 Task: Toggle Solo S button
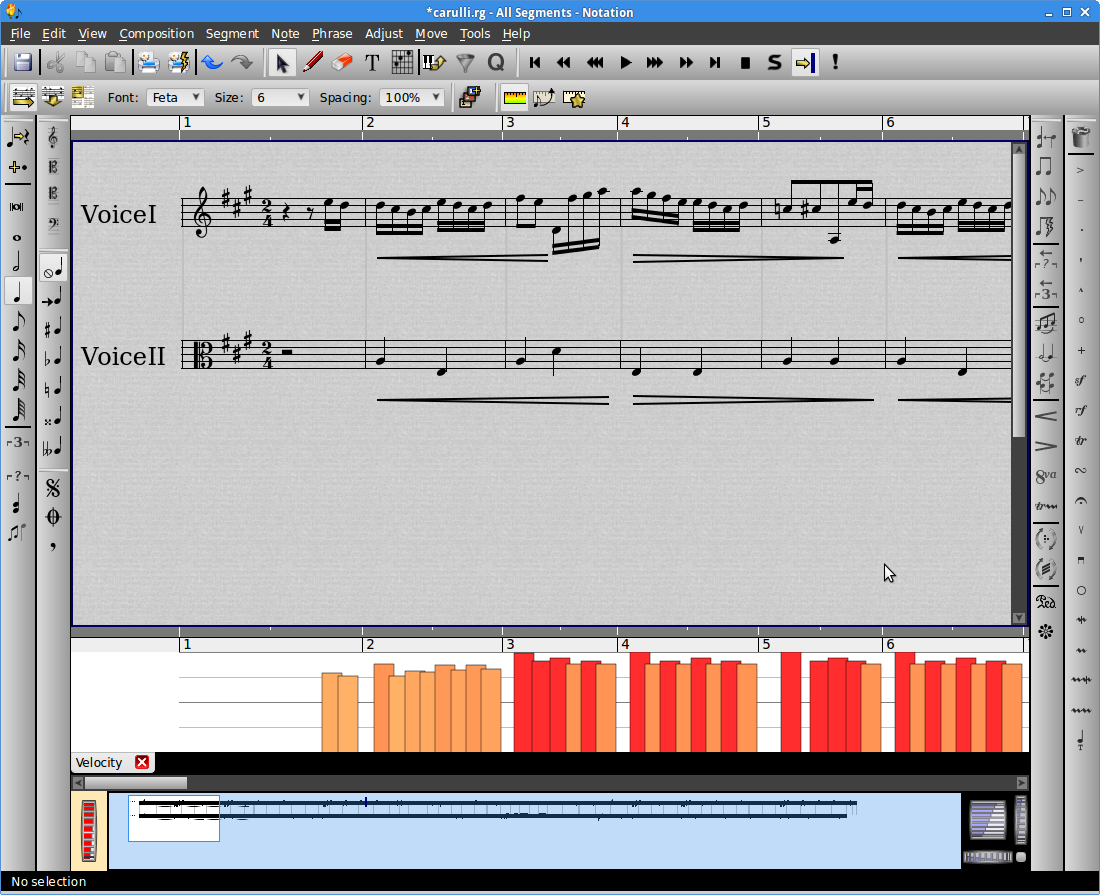774,62
